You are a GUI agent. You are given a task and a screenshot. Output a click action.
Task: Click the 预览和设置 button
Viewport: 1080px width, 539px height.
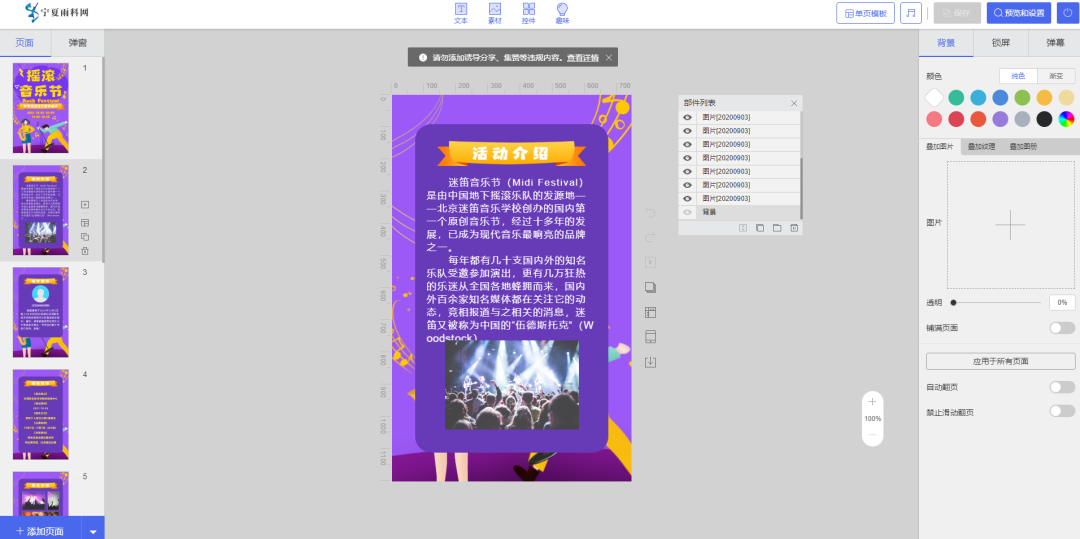[x=1019, y=13]
